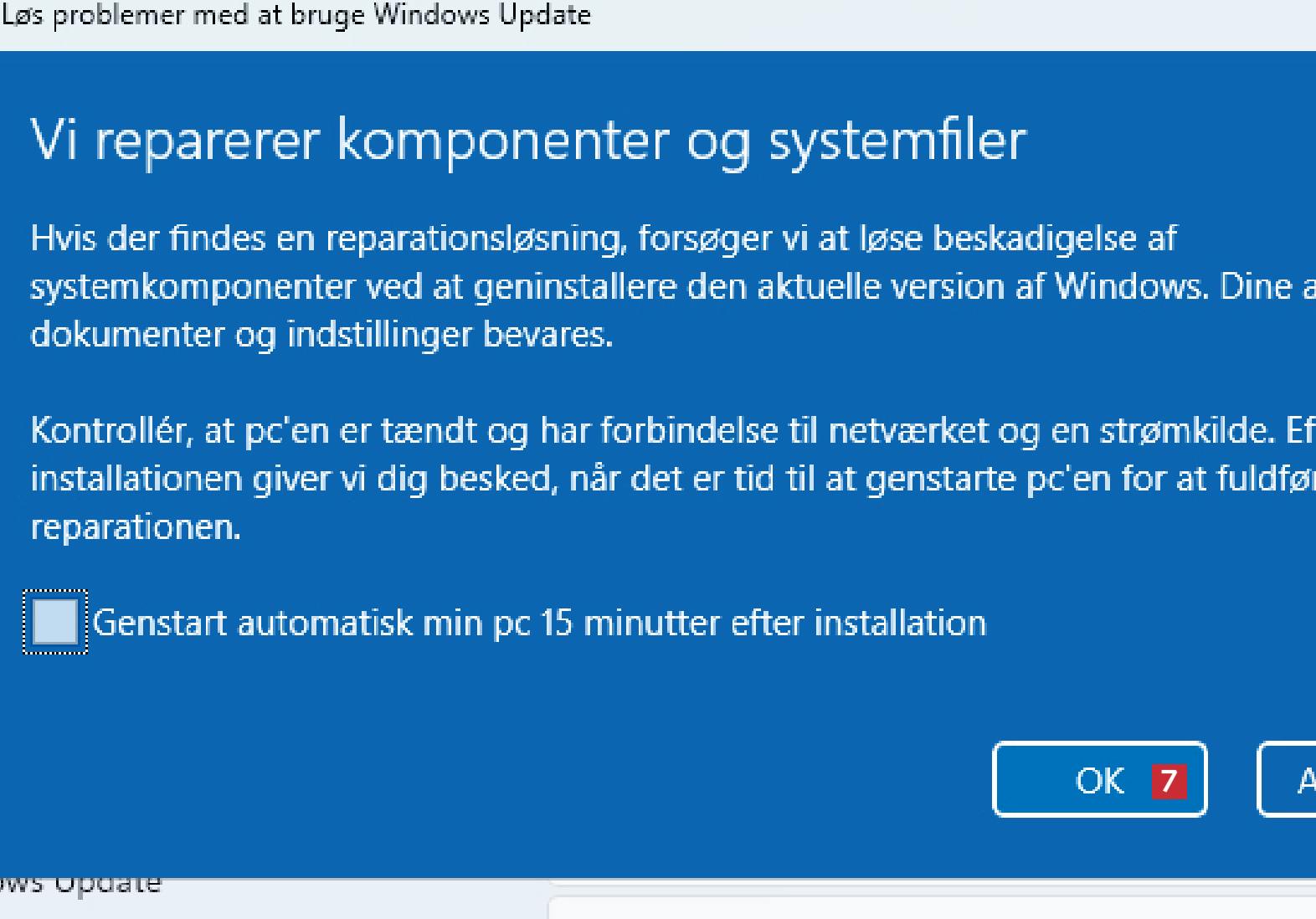The height and width of the screenshot is (919, 1316).
Task: Click the word "systemfiler" in the heading
Action: pyautogui.click(x=897, y=140)
